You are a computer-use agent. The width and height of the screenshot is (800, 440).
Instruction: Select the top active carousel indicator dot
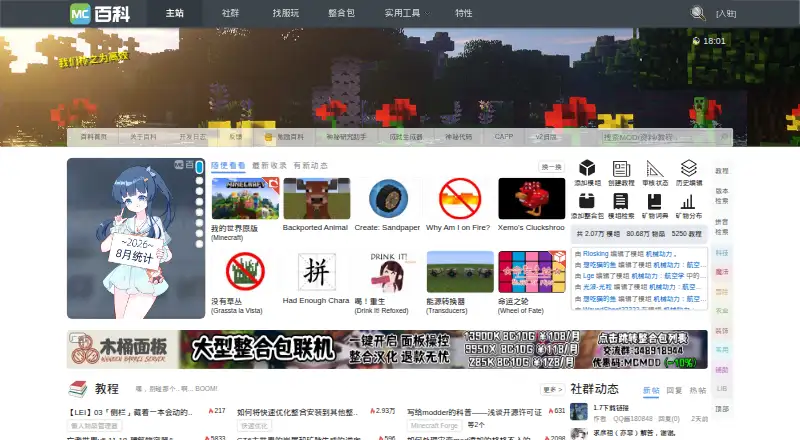pos(199,167)
